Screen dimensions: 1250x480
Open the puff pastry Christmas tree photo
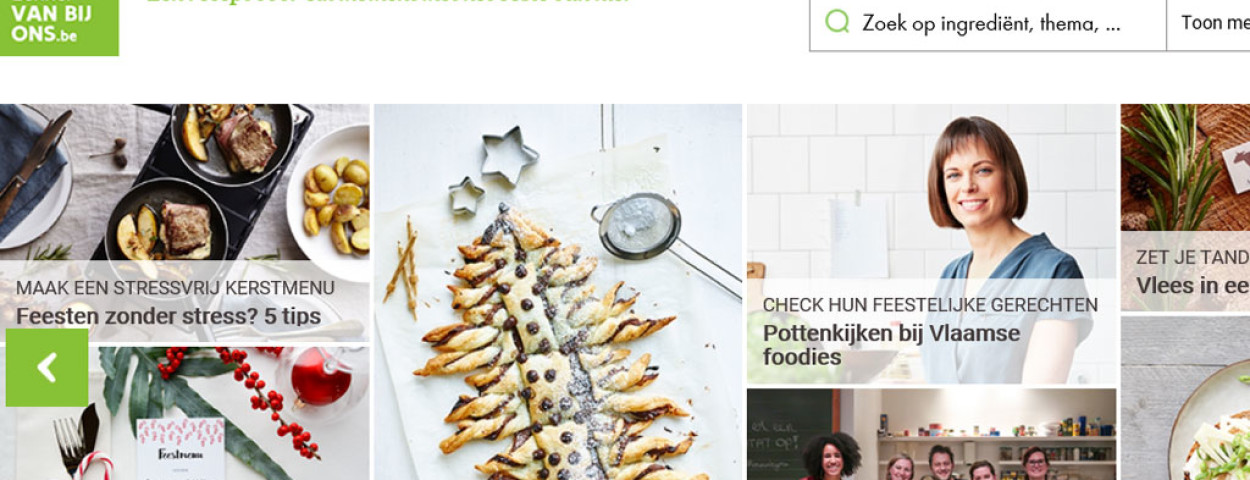(x=558, y=292)
